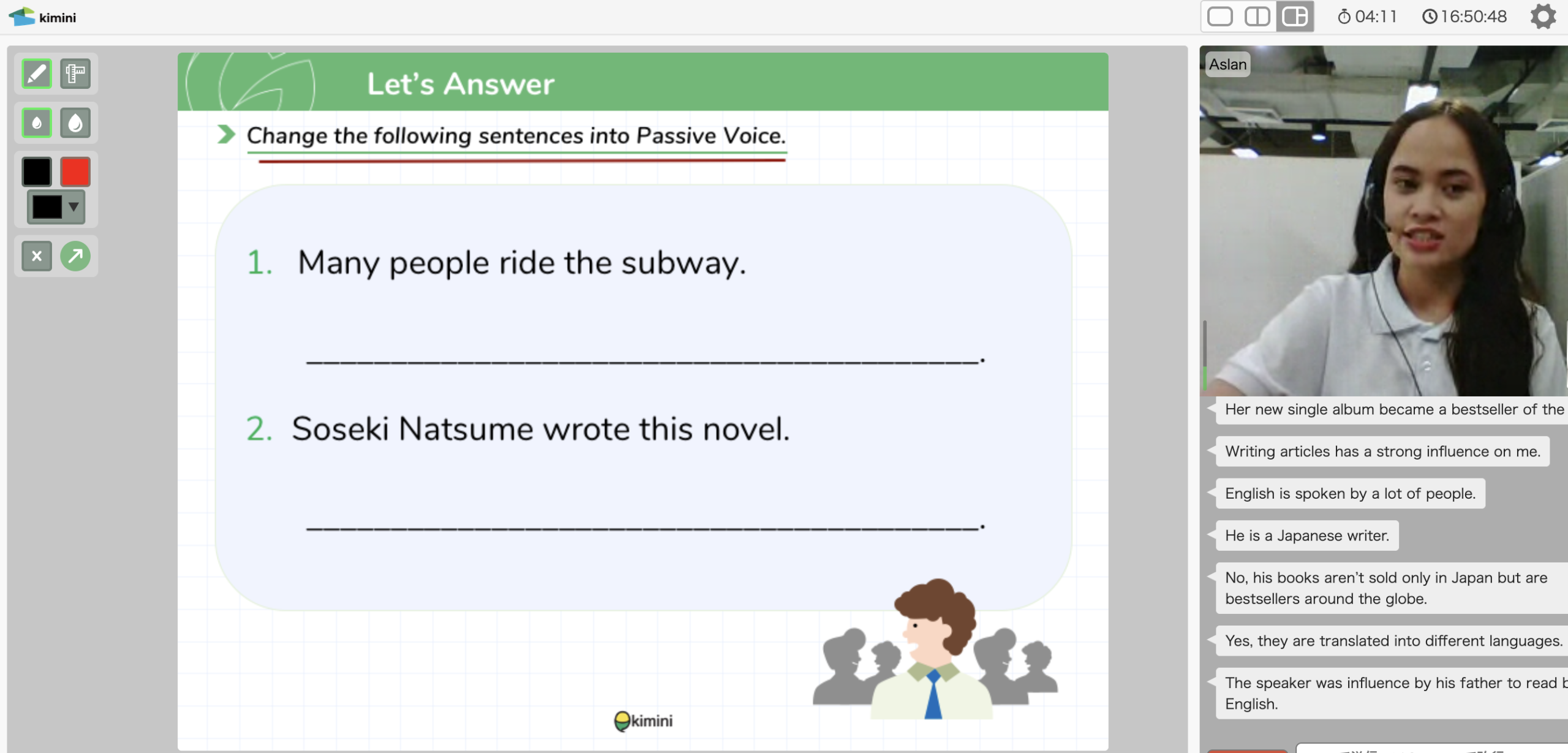Click the lesson timer 04:11
The height and width of the screenshot is (753, 1568).
tap(1368, 17)
